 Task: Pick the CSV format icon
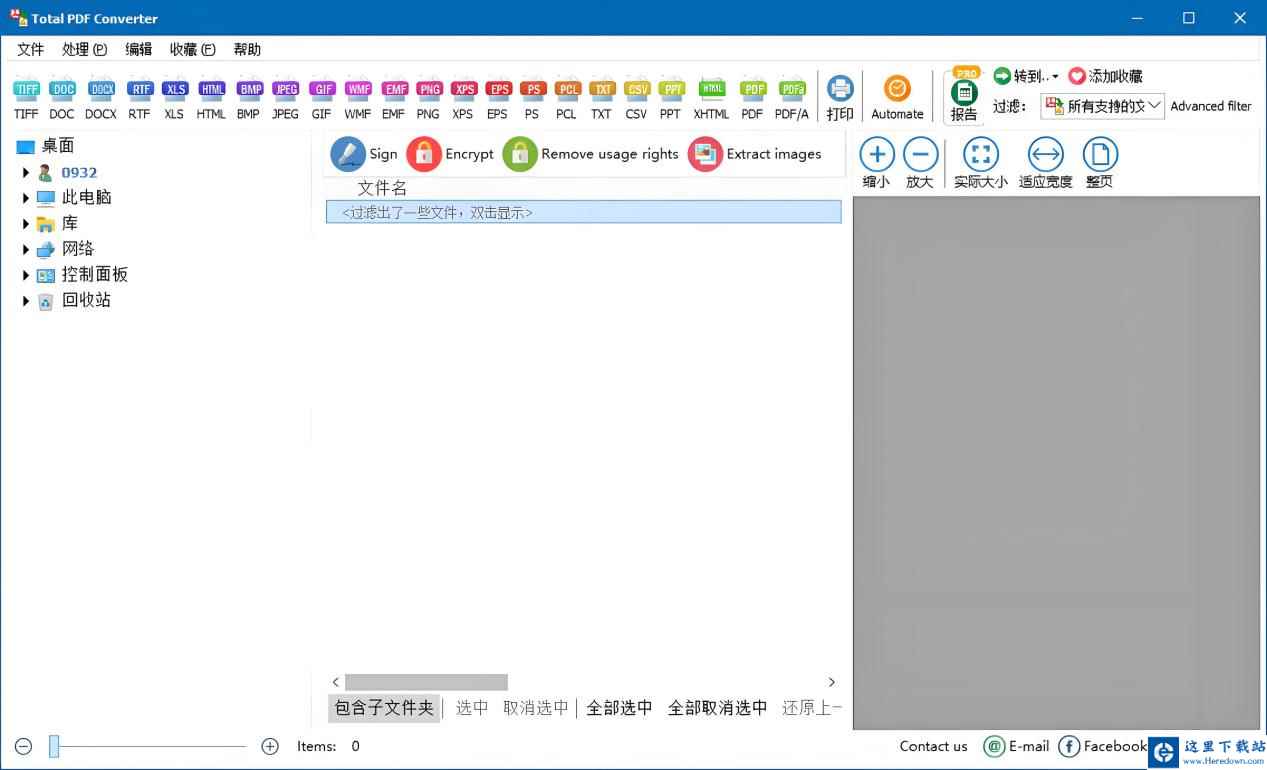(636, 98)
